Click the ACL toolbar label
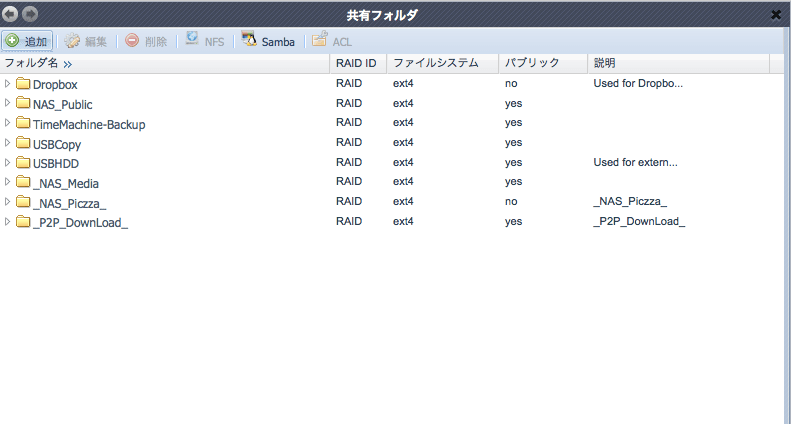Viewport: 791px width, 424px height. pos(342,42)
